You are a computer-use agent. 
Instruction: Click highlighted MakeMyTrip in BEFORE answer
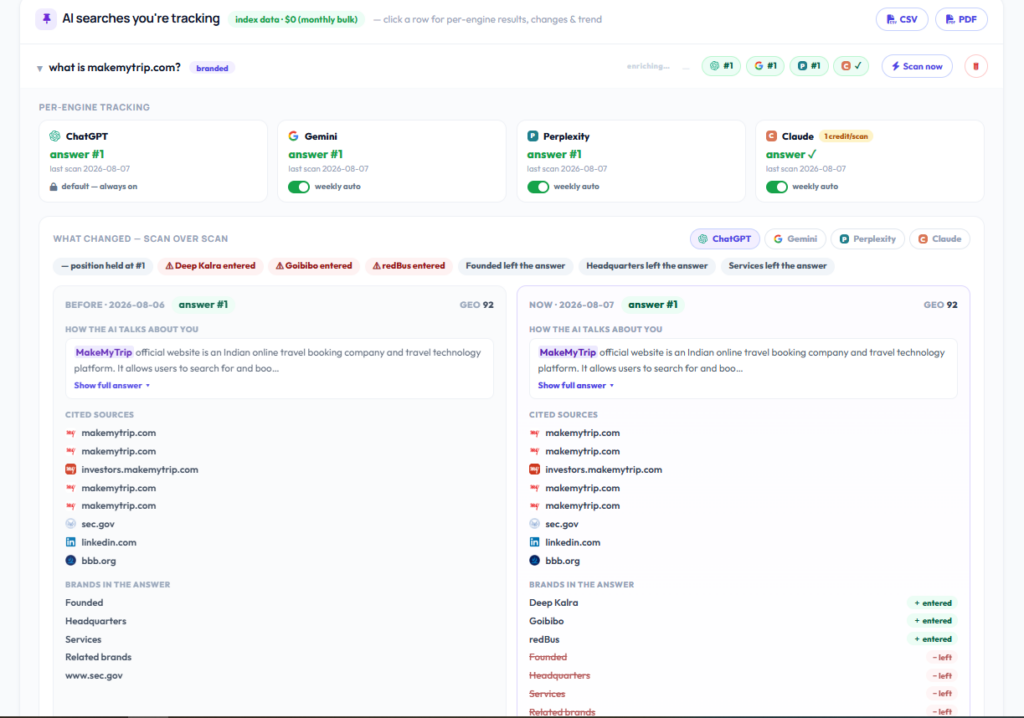(x=104, y=352)
